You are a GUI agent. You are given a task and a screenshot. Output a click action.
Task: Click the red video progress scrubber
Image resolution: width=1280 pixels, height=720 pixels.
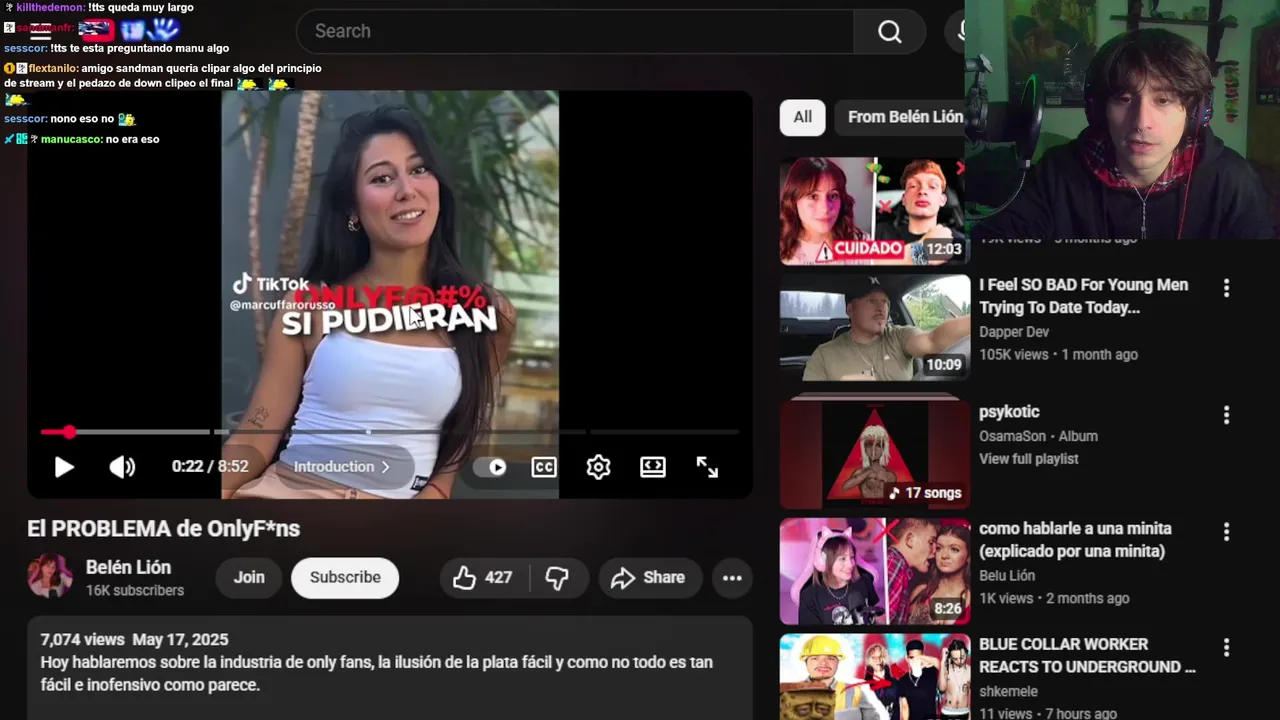pos(69,432)
